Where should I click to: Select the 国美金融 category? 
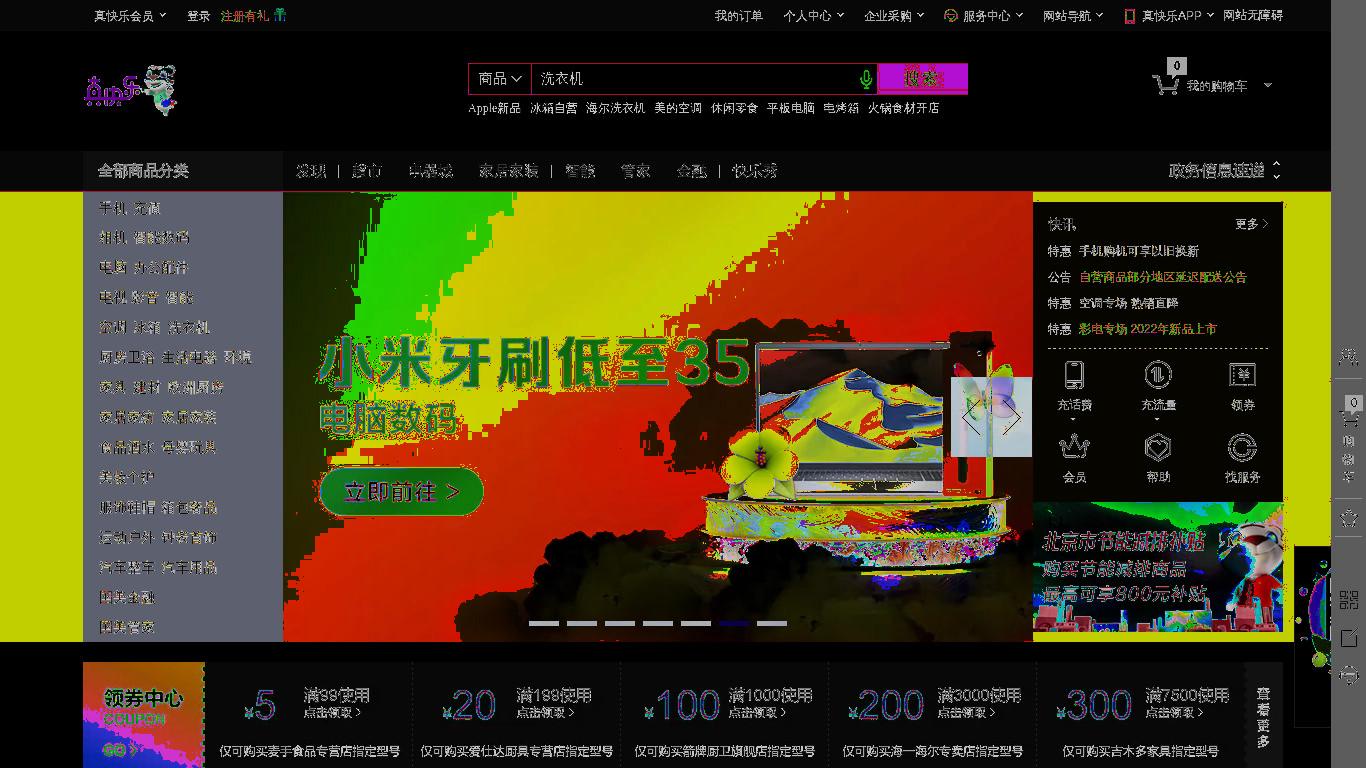point(126,597)
